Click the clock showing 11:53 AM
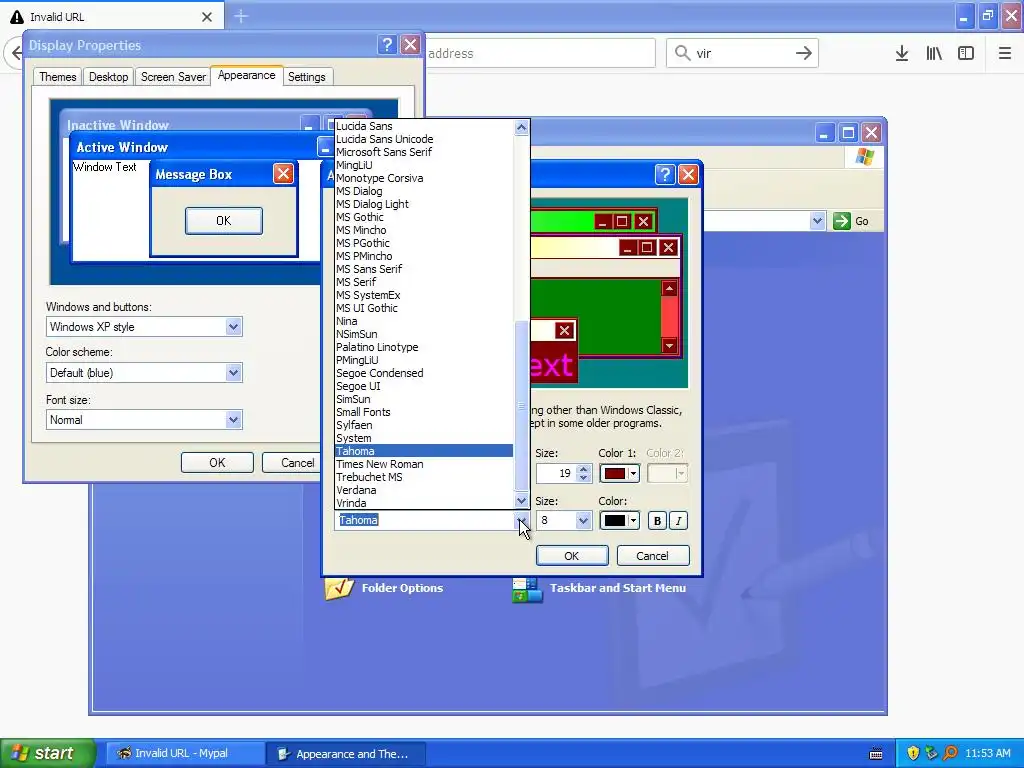The height and width of the screenshot is (768, 1024). (987, 754)
